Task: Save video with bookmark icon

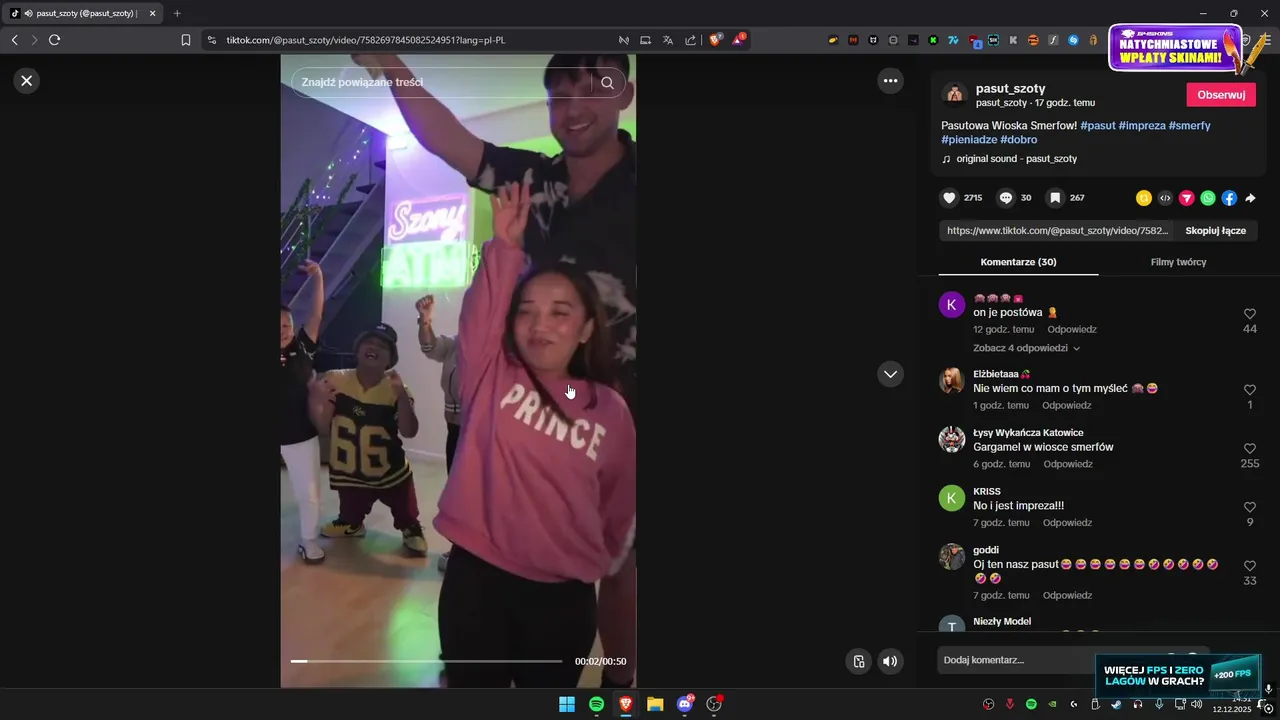Action: coord(1054,198)
